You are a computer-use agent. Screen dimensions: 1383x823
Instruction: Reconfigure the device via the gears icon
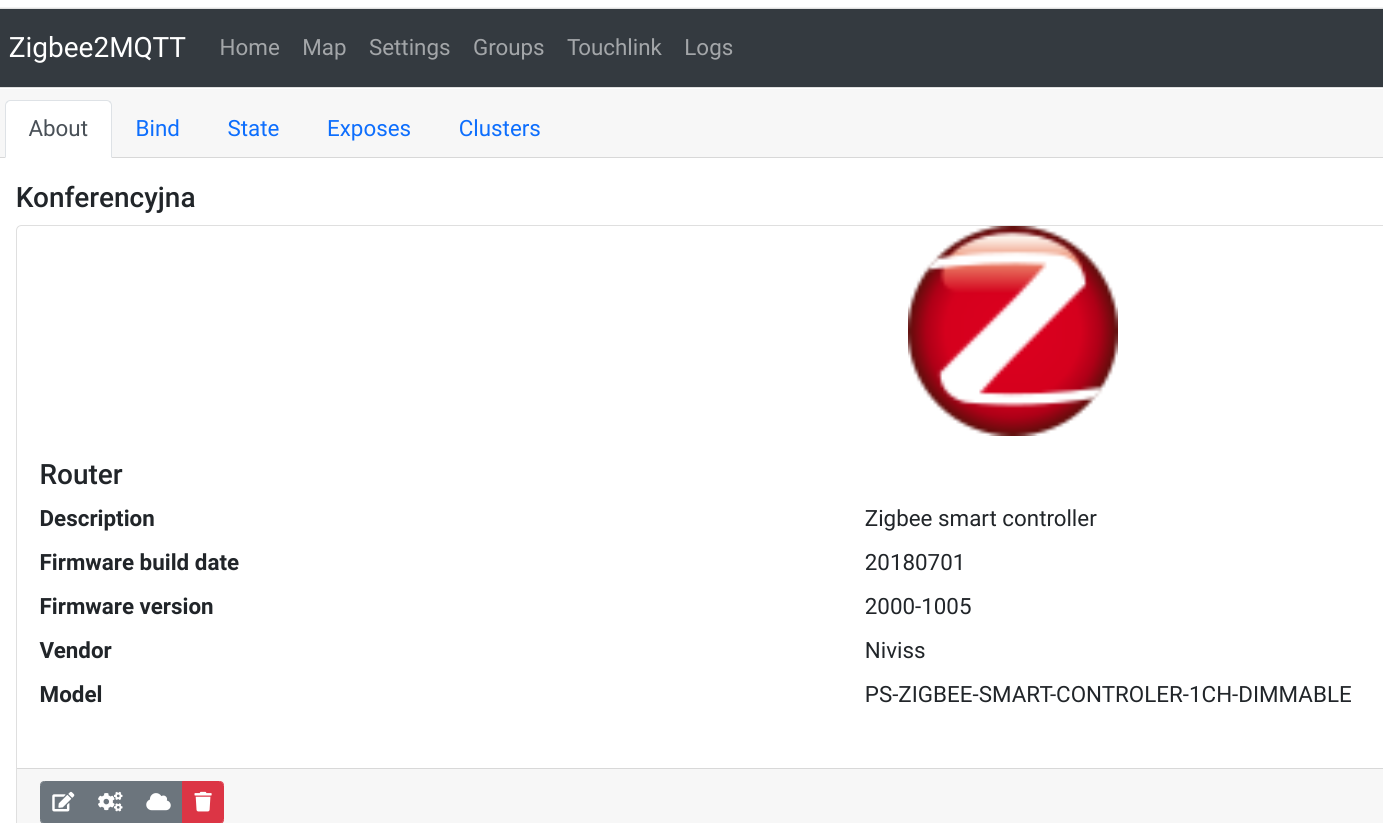pos(110,801)
